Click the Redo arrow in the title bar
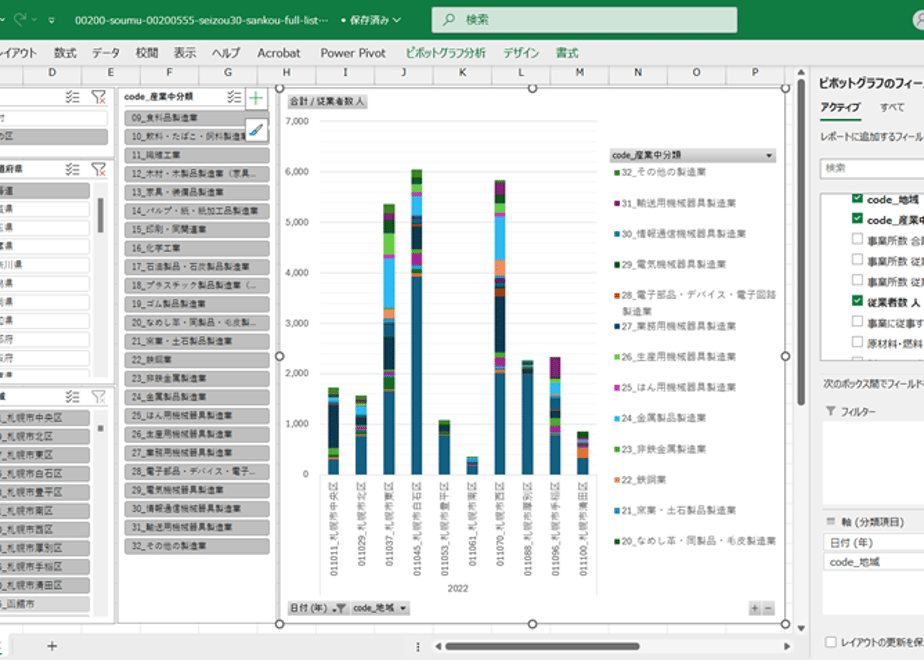The width and height of the screenshot is (924, 660). [20, 19]
